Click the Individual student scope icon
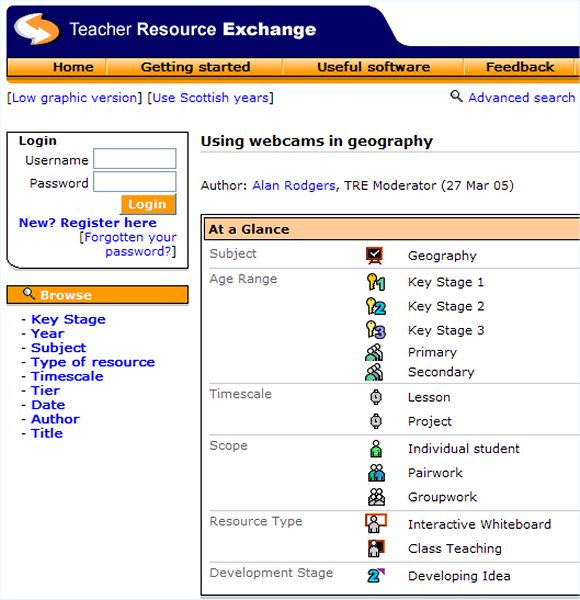The width and height of the screenshot is (580, 600). 376,448
